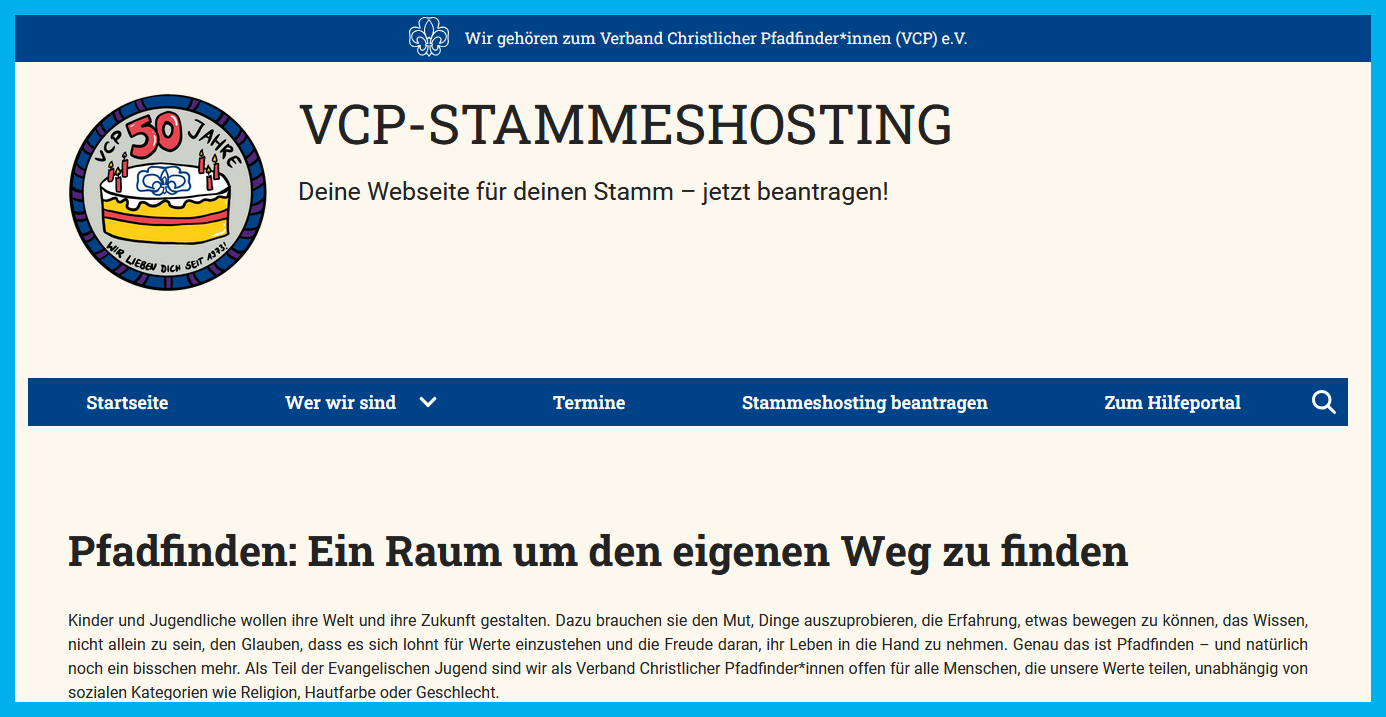Image resolution: width=1386 pixels, height=717 pixels.
Task: Go to Startseite in navigation
Action: click(127, 403)
